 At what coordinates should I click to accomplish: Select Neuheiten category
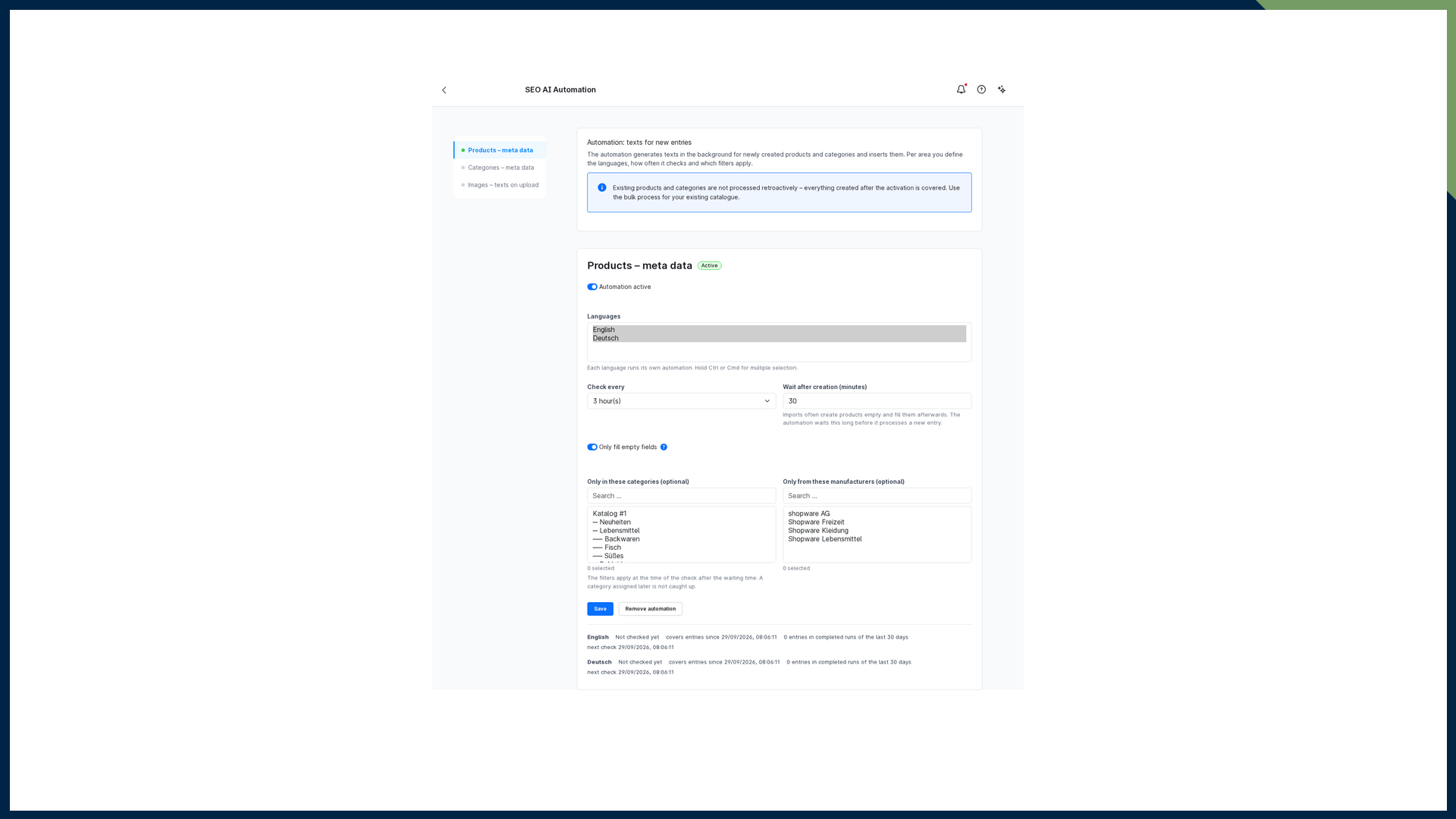pos(681,522)
